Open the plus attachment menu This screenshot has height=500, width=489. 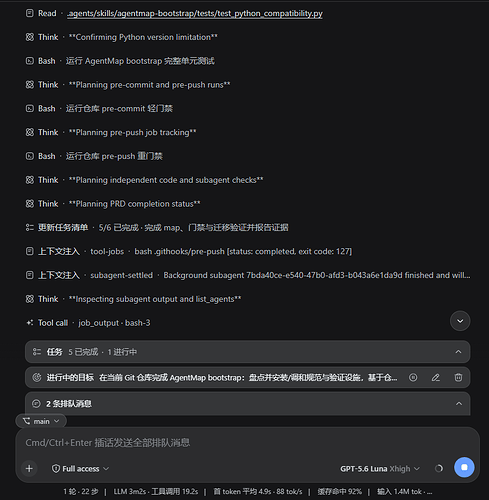29,468
